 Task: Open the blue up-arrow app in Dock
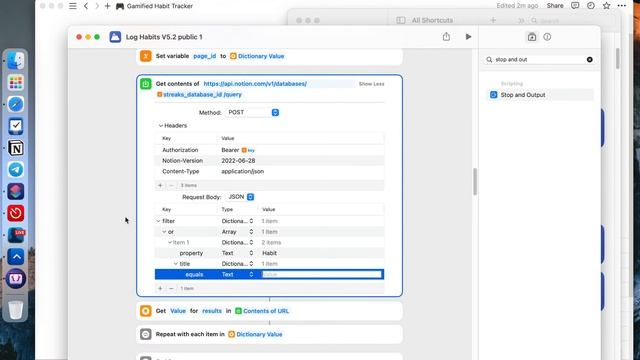click(16, 257)
